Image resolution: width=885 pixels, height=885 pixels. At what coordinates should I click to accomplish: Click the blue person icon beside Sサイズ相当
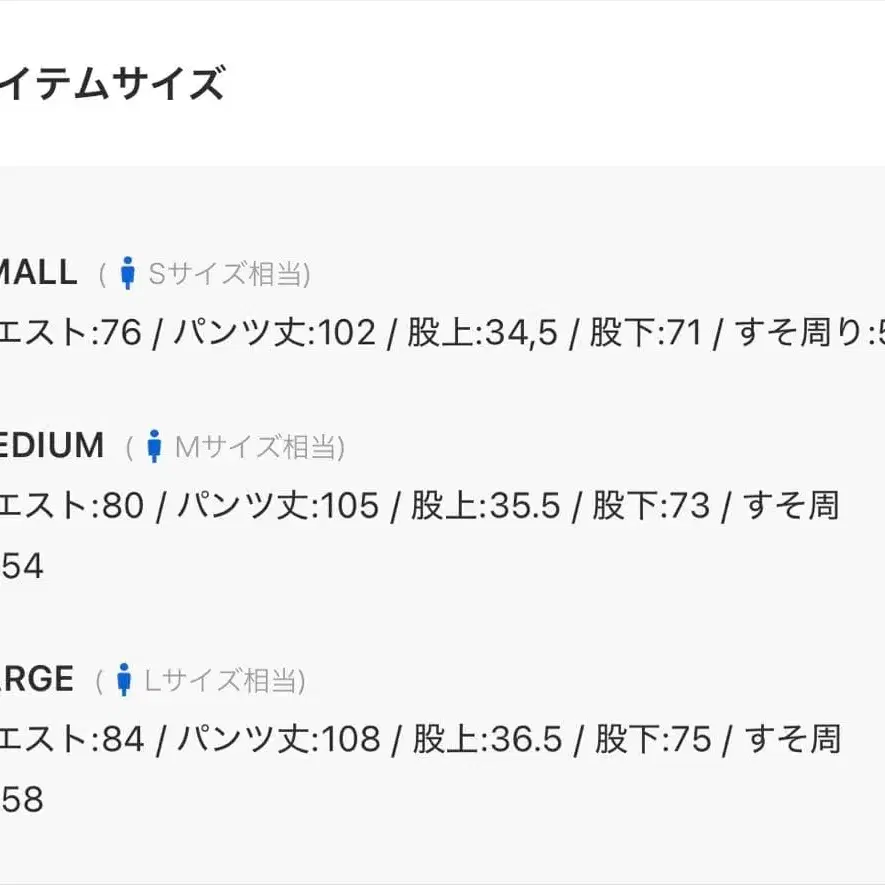pos(127,273)
